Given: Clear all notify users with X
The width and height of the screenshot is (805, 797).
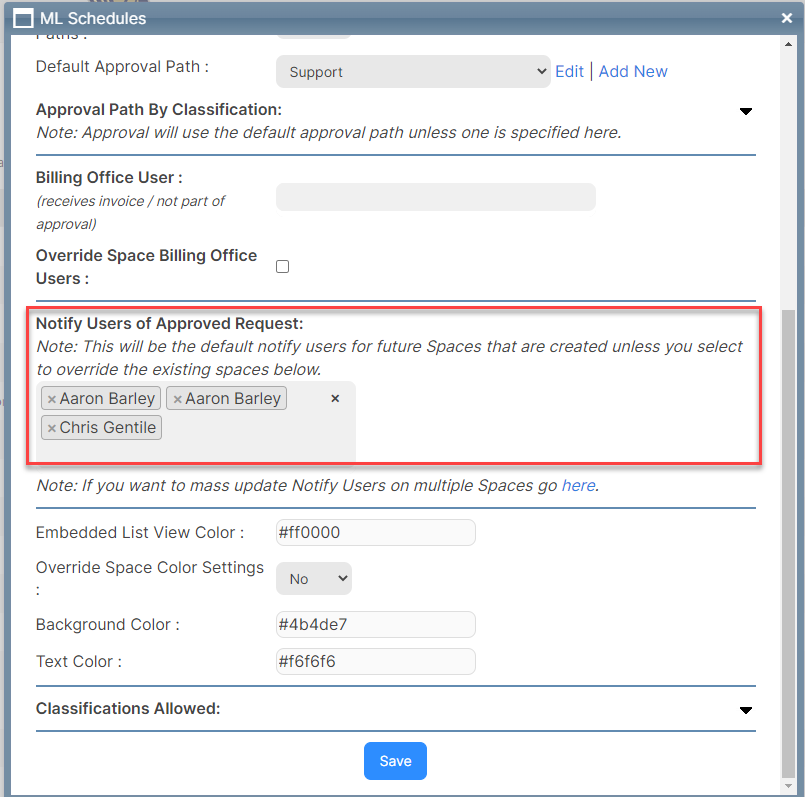Looking at the screenshot, I should click(335, 398).
